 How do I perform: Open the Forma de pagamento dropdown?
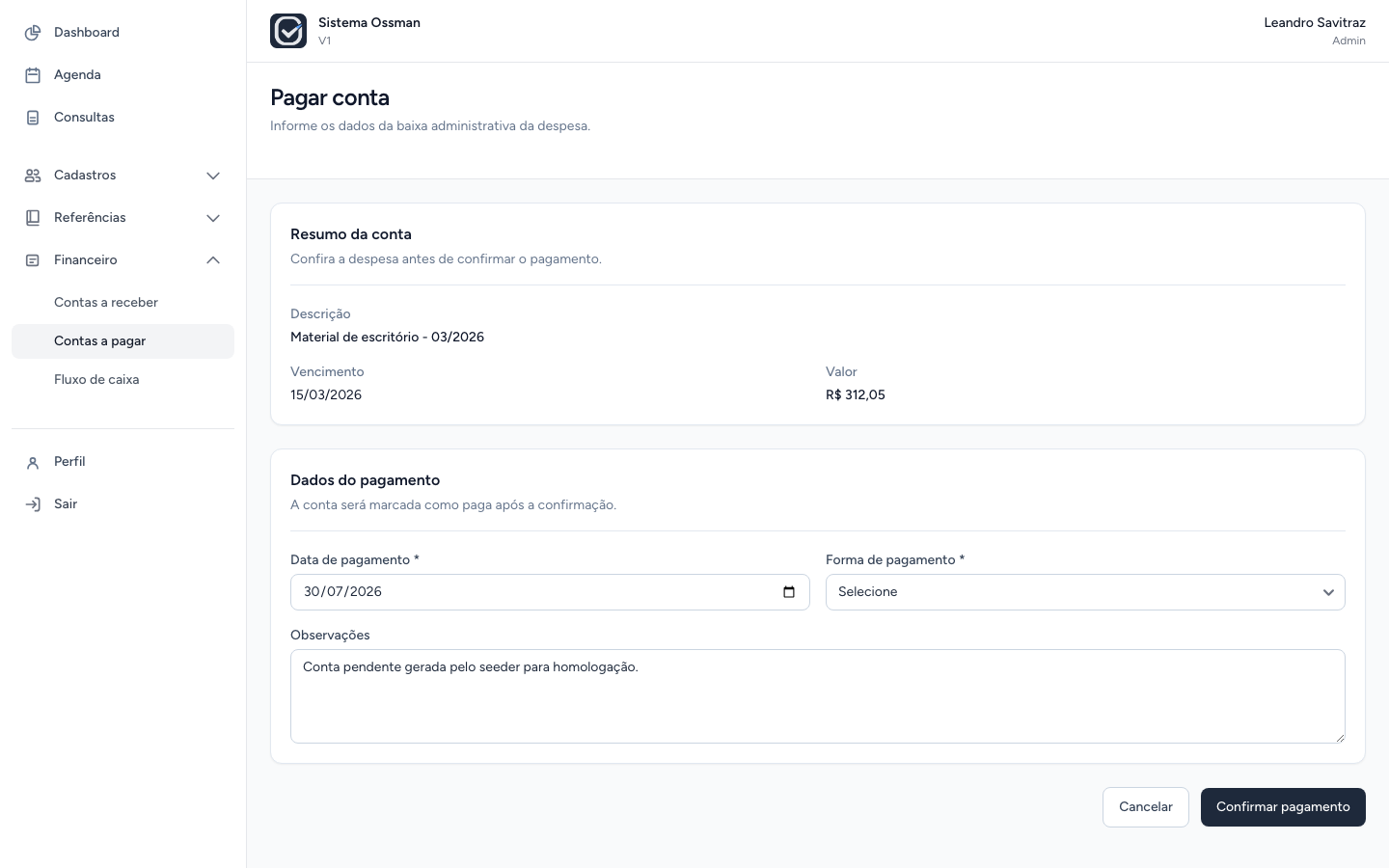tap(1085, 592)
